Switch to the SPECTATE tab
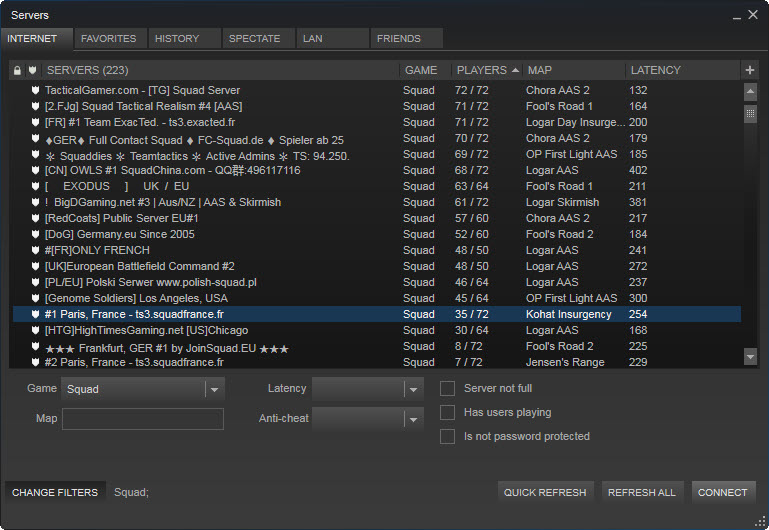Screen dimensions: 769x530 pos(258,38)
